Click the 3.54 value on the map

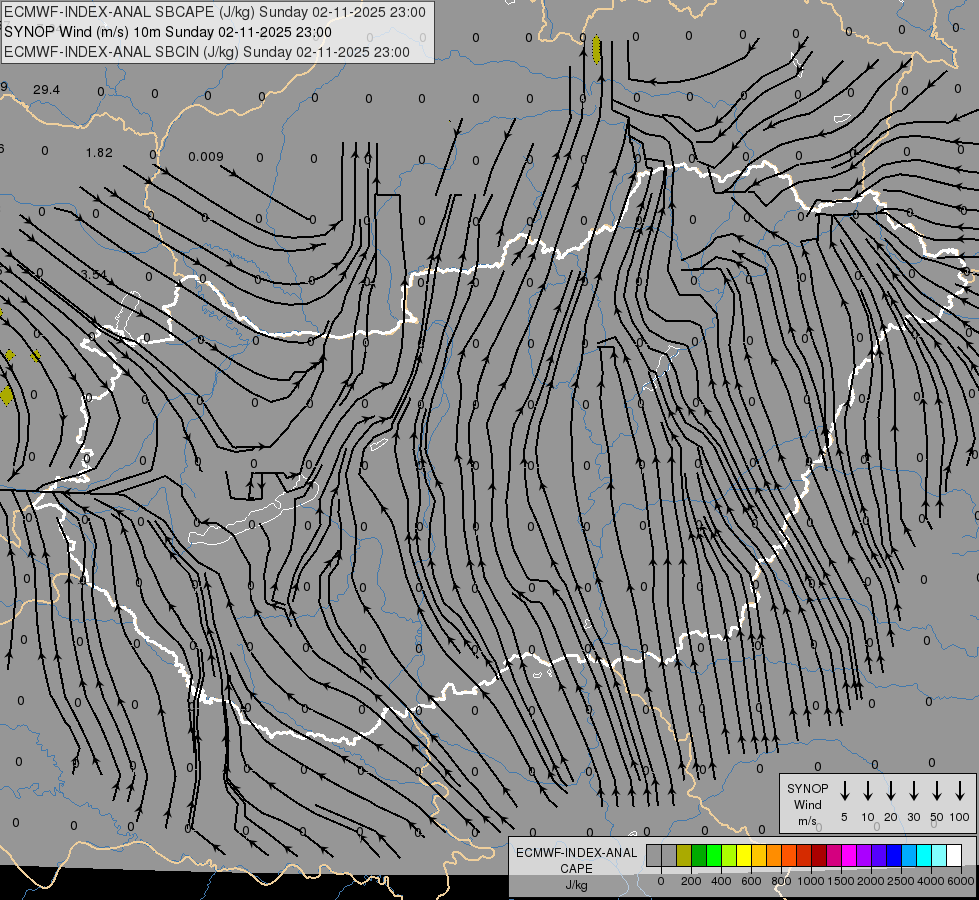point(94,274)
